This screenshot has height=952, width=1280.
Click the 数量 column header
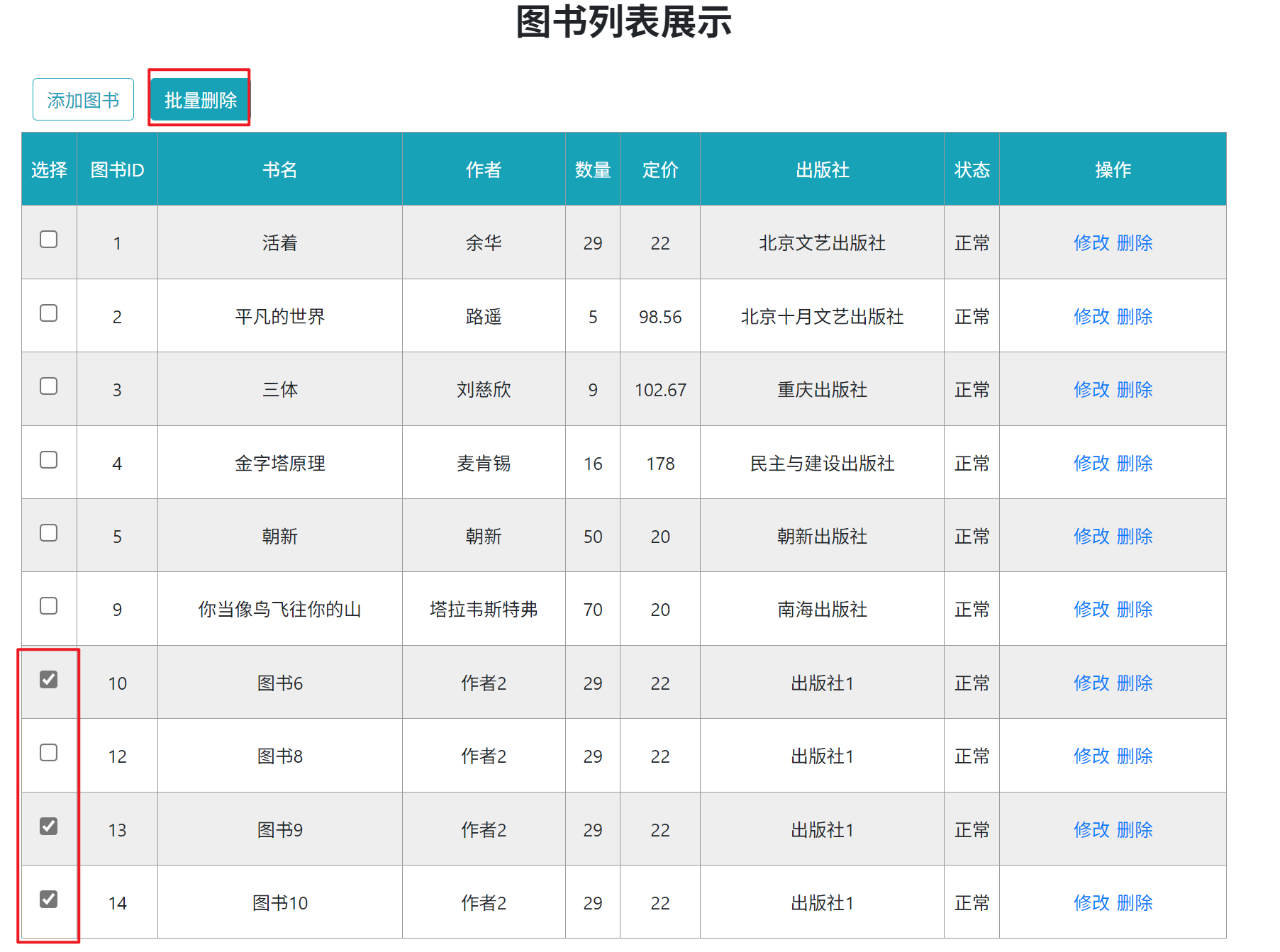pyautogui.click(x=593, y=169)
